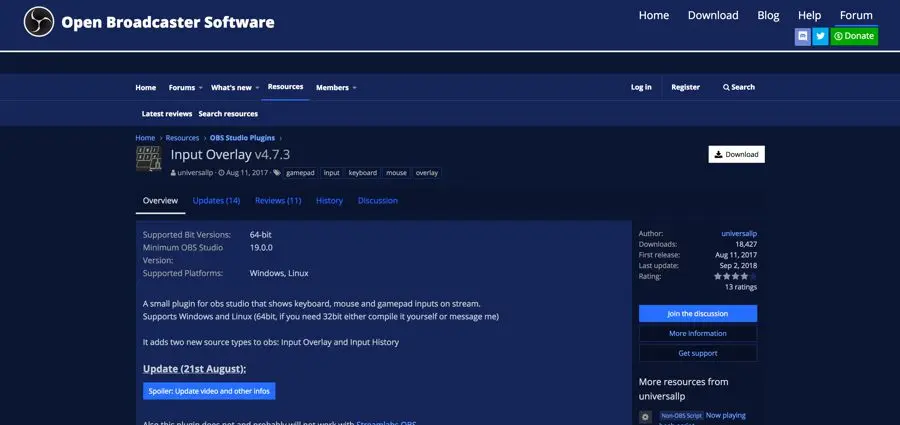
Task: Click the Input Overlay plugin icon
Action: pos(149,159)
